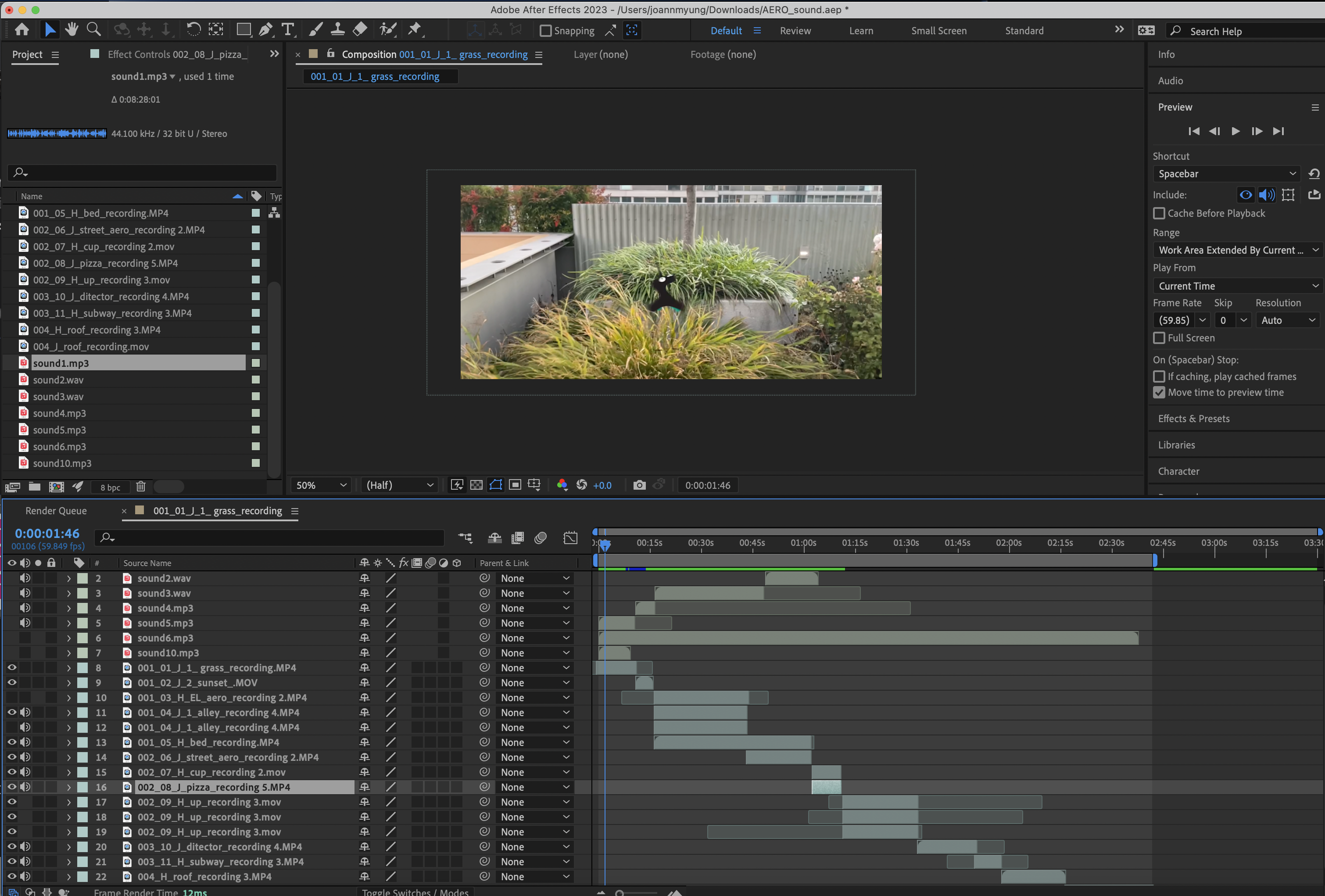Open the 50% magnification dropdown
The image size is (1325, 896).
tap(321, 485)
